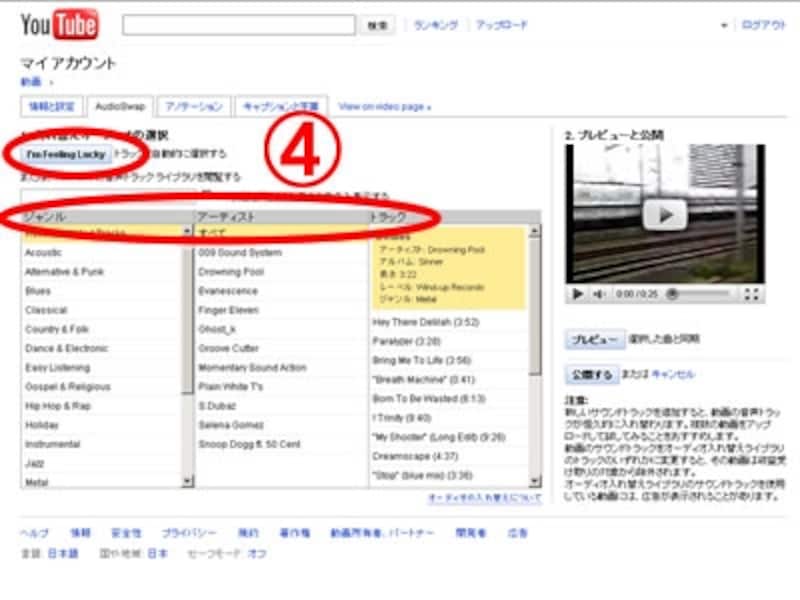Choose artist Snoop Dogg ft. 50 Cent
The height and width of the screenshot is (600, 800).
pos(249,444)
